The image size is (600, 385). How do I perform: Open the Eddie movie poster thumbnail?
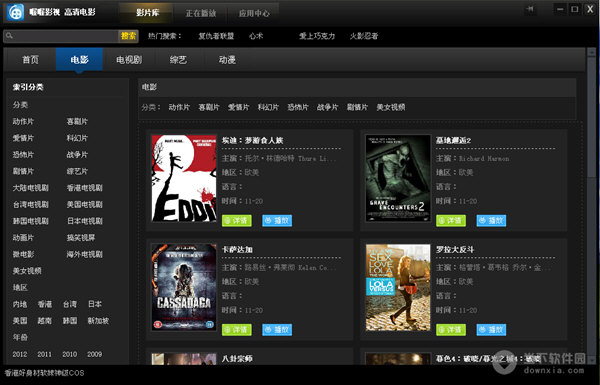pyautogui.click(x=184, y=178)
